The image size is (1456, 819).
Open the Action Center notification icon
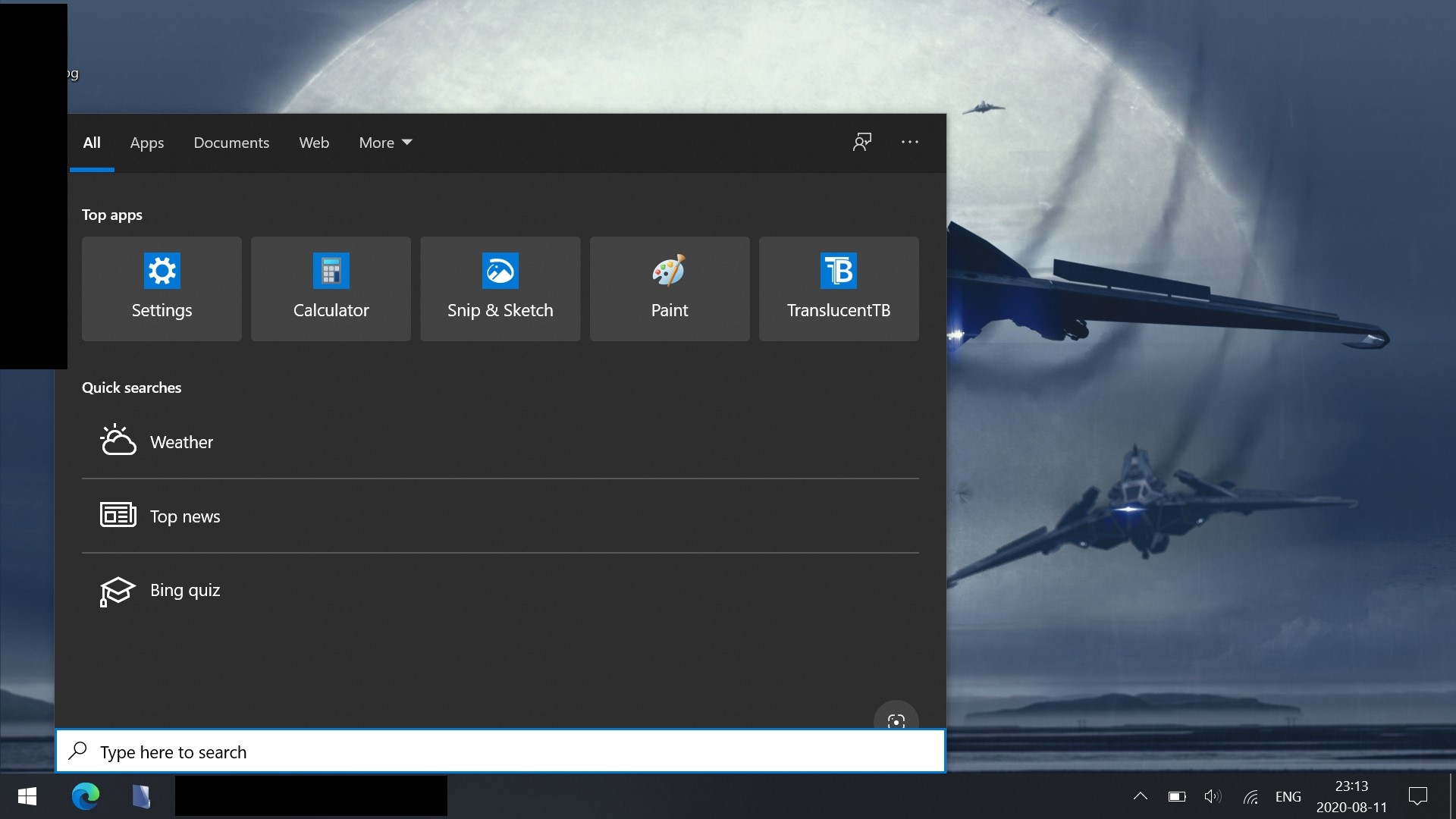[1417, 796]
